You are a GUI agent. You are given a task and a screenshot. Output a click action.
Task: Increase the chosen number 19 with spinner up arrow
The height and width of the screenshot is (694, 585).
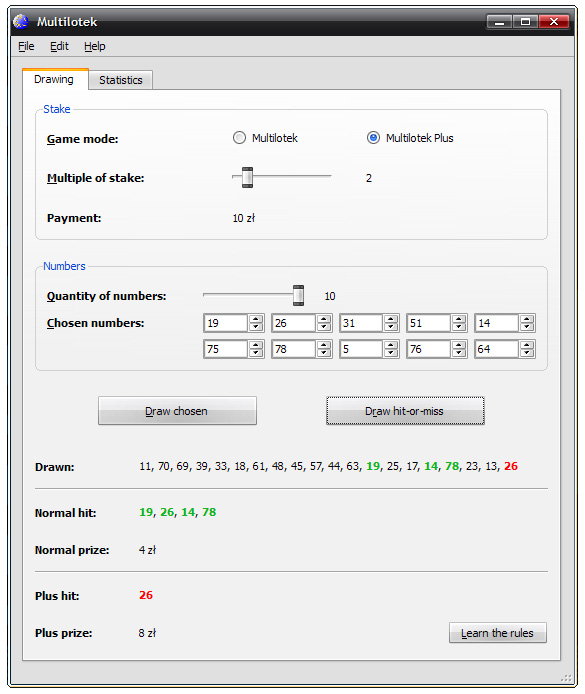[x=256, y=319]
